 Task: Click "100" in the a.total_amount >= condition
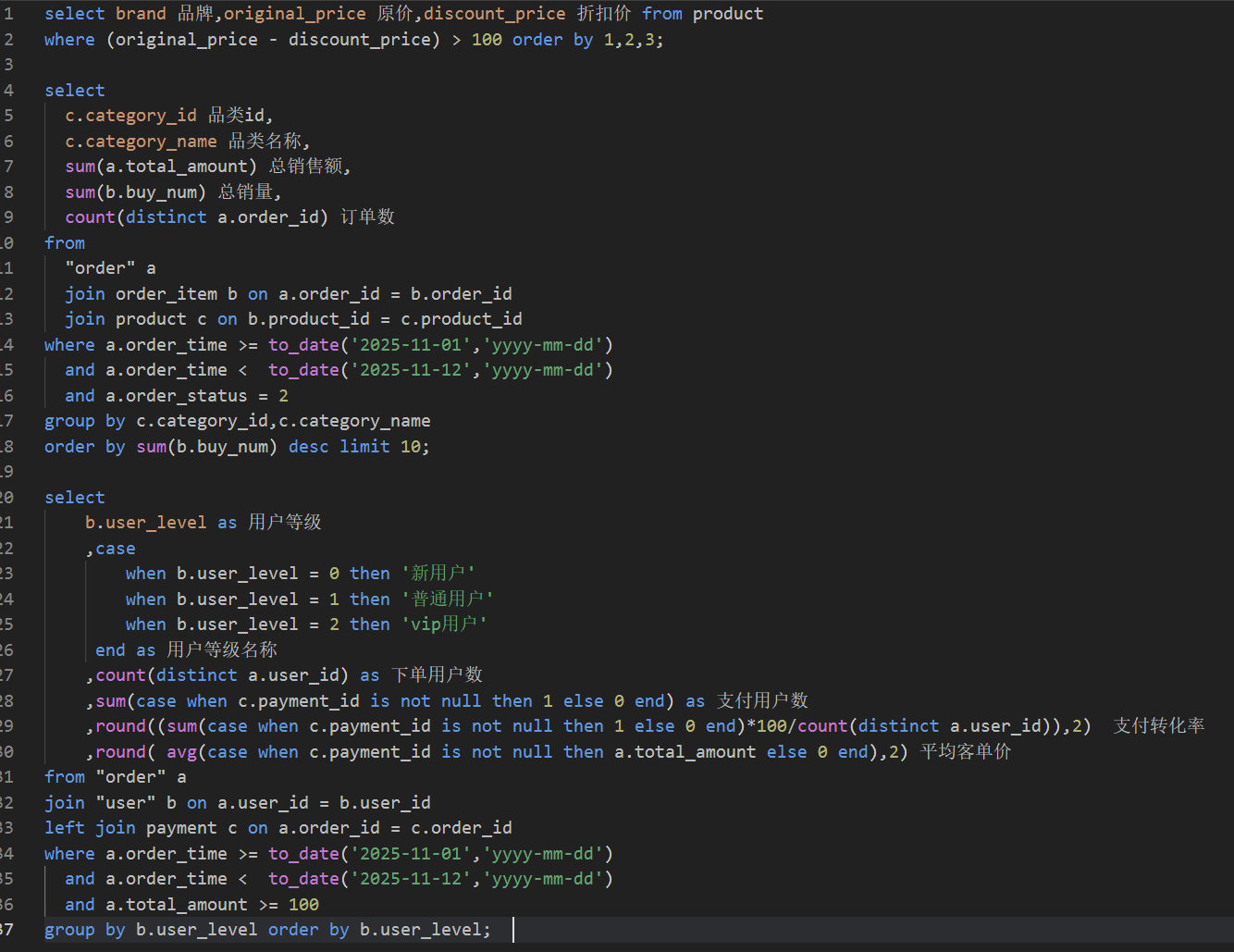point(303,905)
